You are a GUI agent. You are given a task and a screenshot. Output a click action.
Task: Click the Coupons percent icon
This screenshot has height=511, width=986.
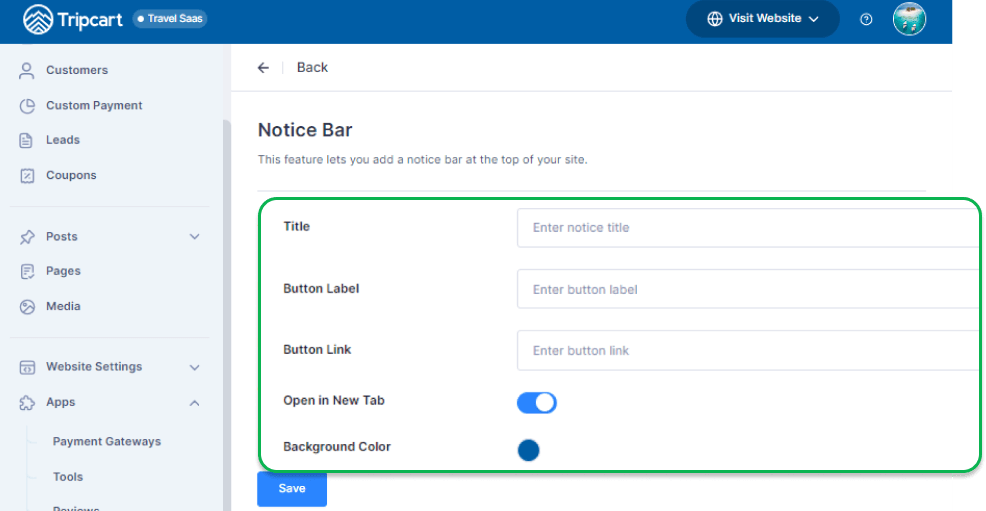pos(27,175)
